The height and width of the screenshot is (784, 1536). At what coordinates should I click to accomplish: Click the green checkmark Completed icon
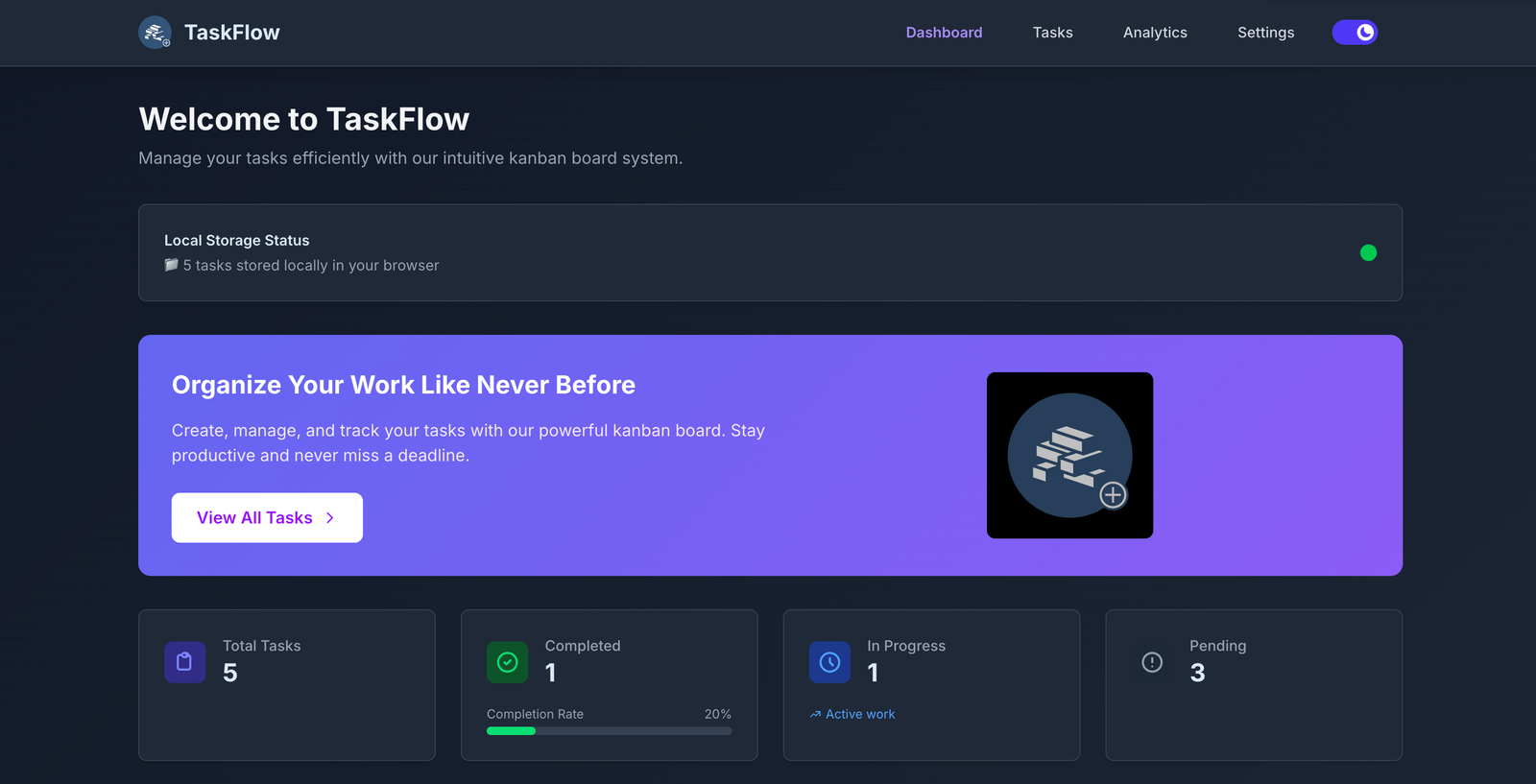507,662
